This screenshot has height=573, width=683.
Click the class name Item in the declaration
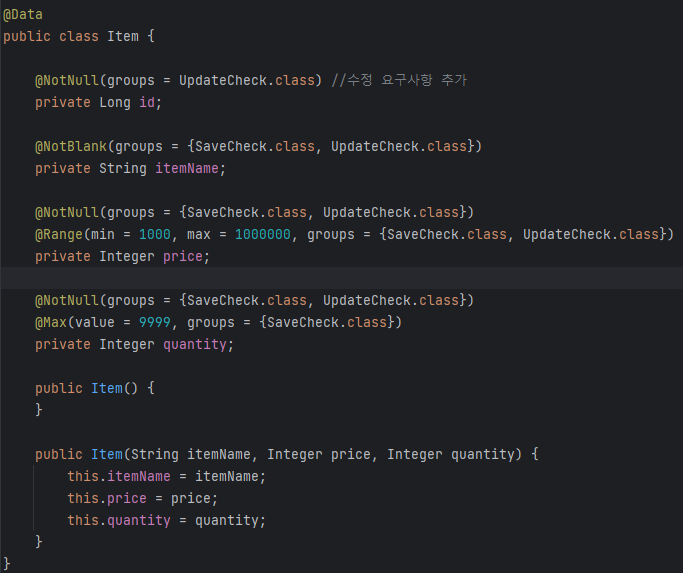click(x=123, y=36)
